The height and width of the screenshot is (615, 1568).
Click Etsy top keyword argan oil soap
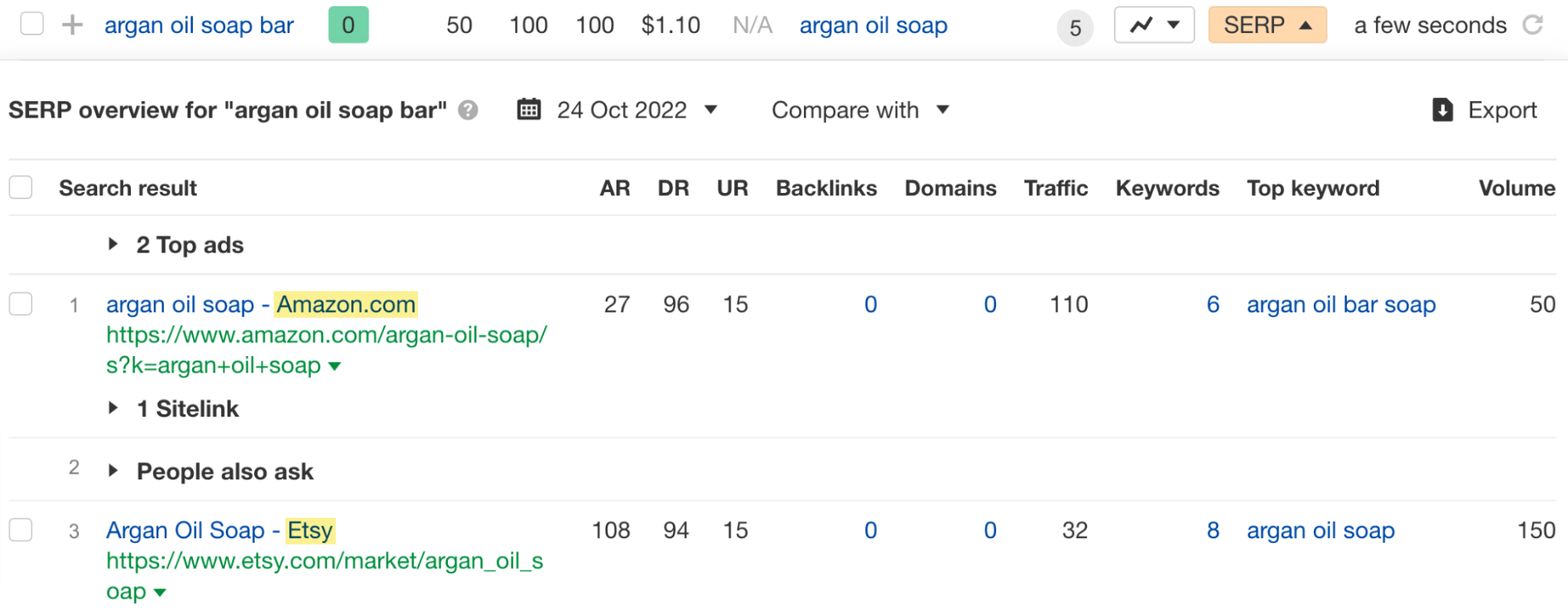coord(1321,530)
